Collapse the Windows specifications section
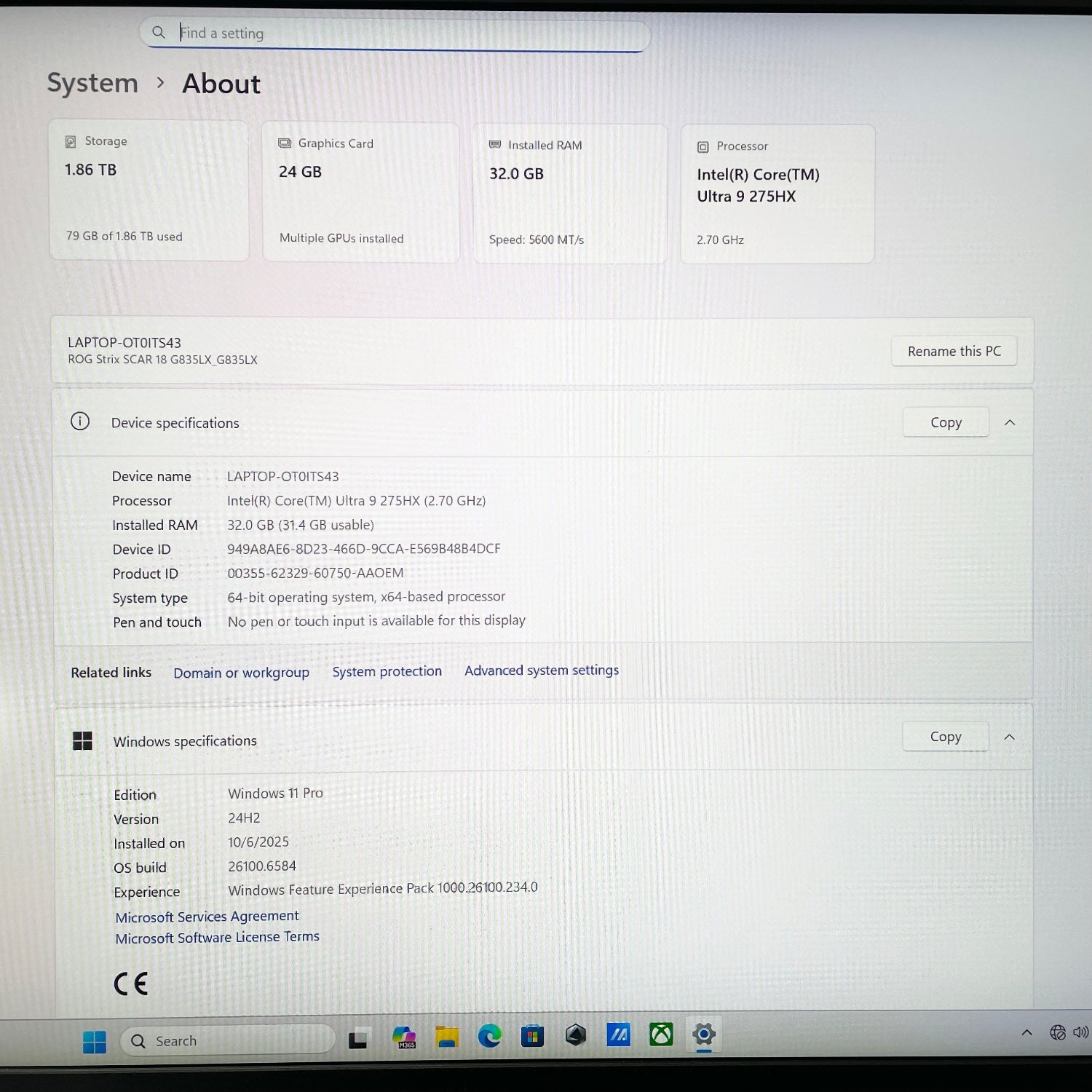The height and width of the screenshot is (1092, 1092). 1010,737
